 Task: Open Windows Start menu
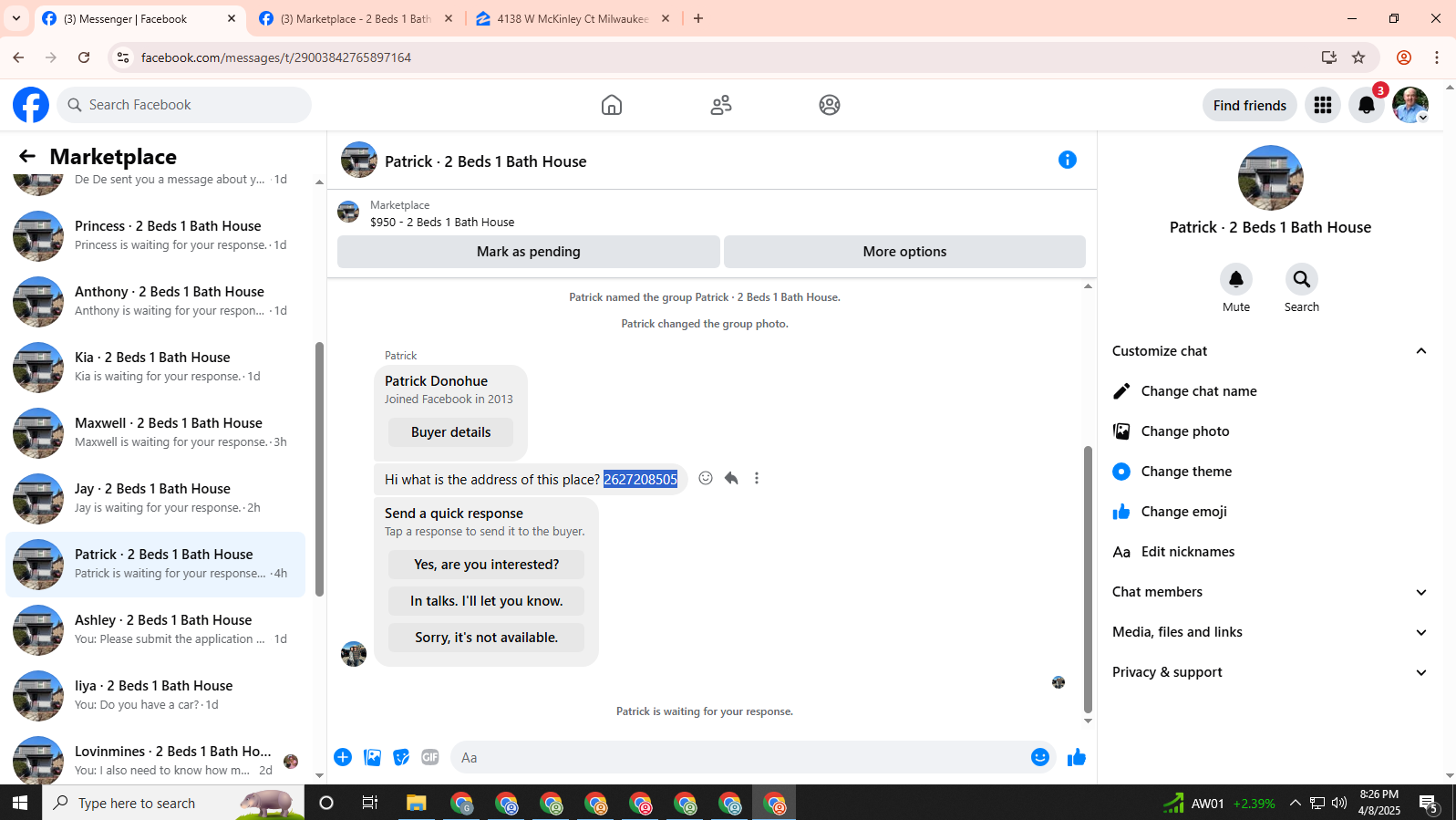click(20, 803)
